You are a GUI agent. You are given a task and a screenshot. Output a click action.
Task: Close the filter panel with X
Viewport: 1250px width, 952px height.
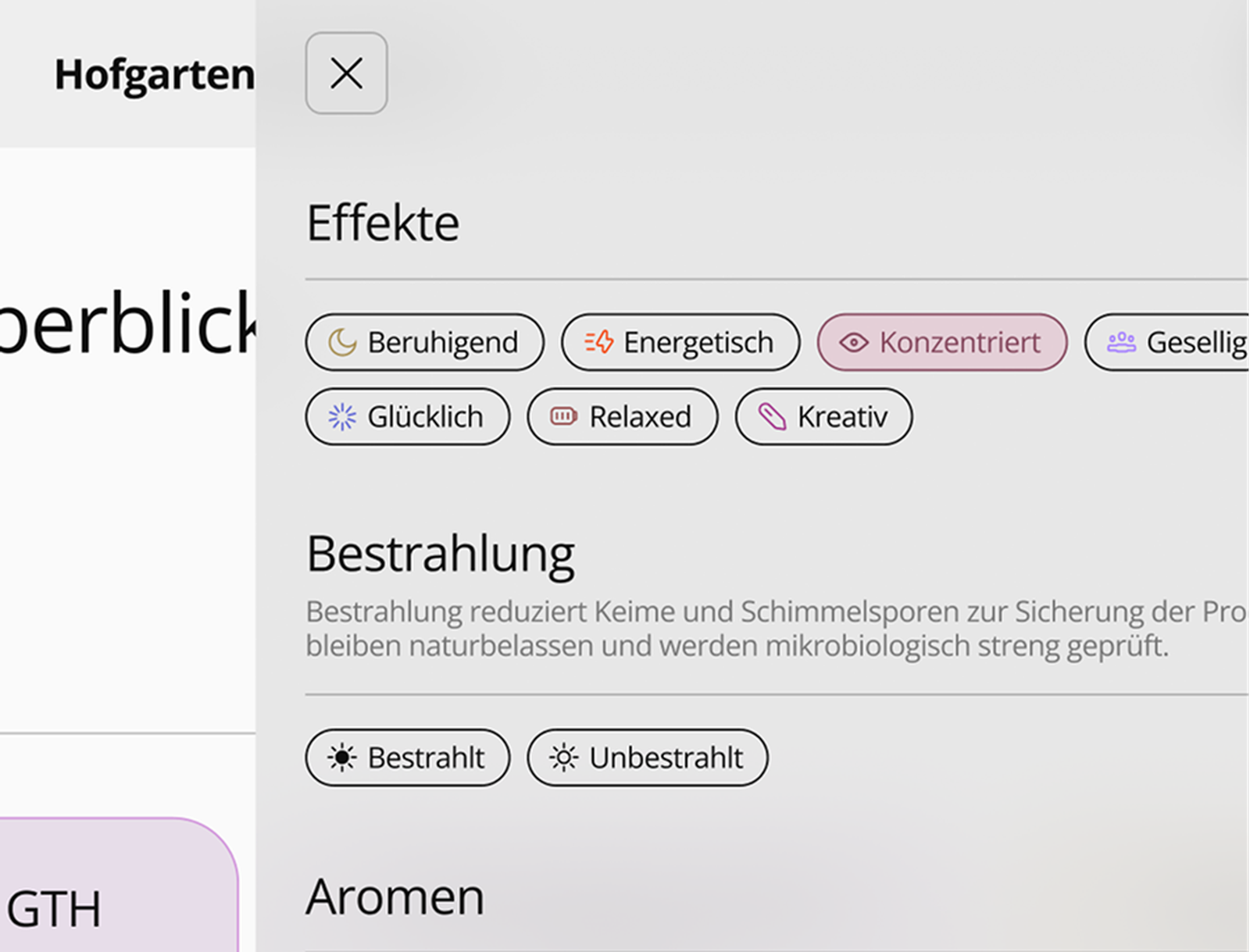click(346, 73)
